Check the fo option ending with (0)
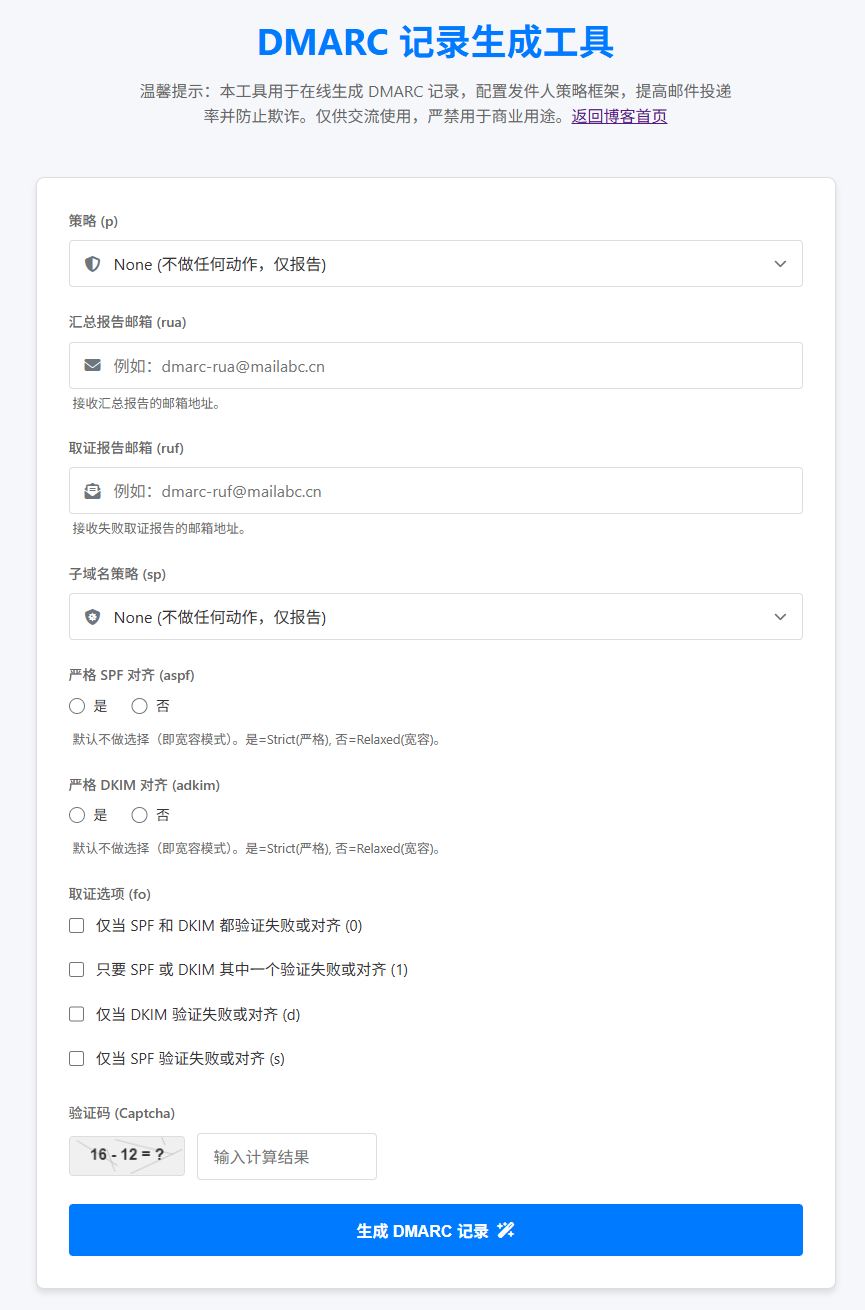The image size is (865, 1310). 77,926
